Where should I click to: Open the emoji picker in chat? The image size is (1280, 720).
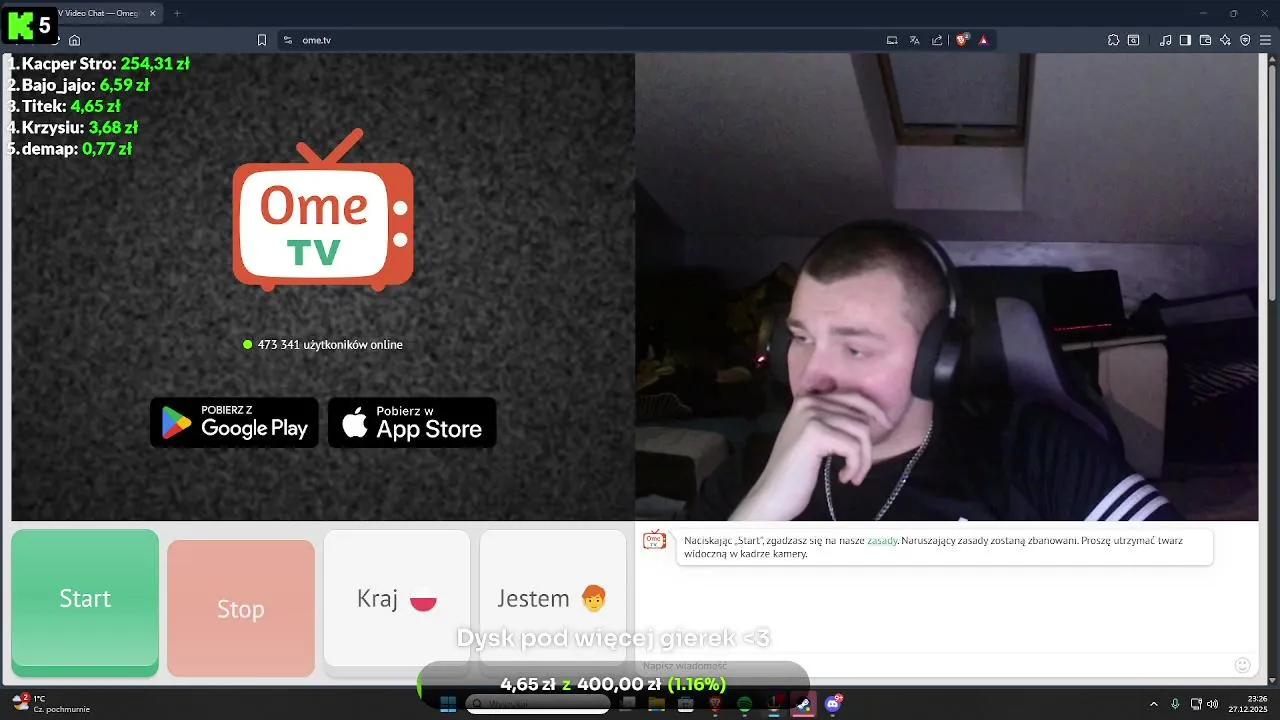coord(1243,665)
